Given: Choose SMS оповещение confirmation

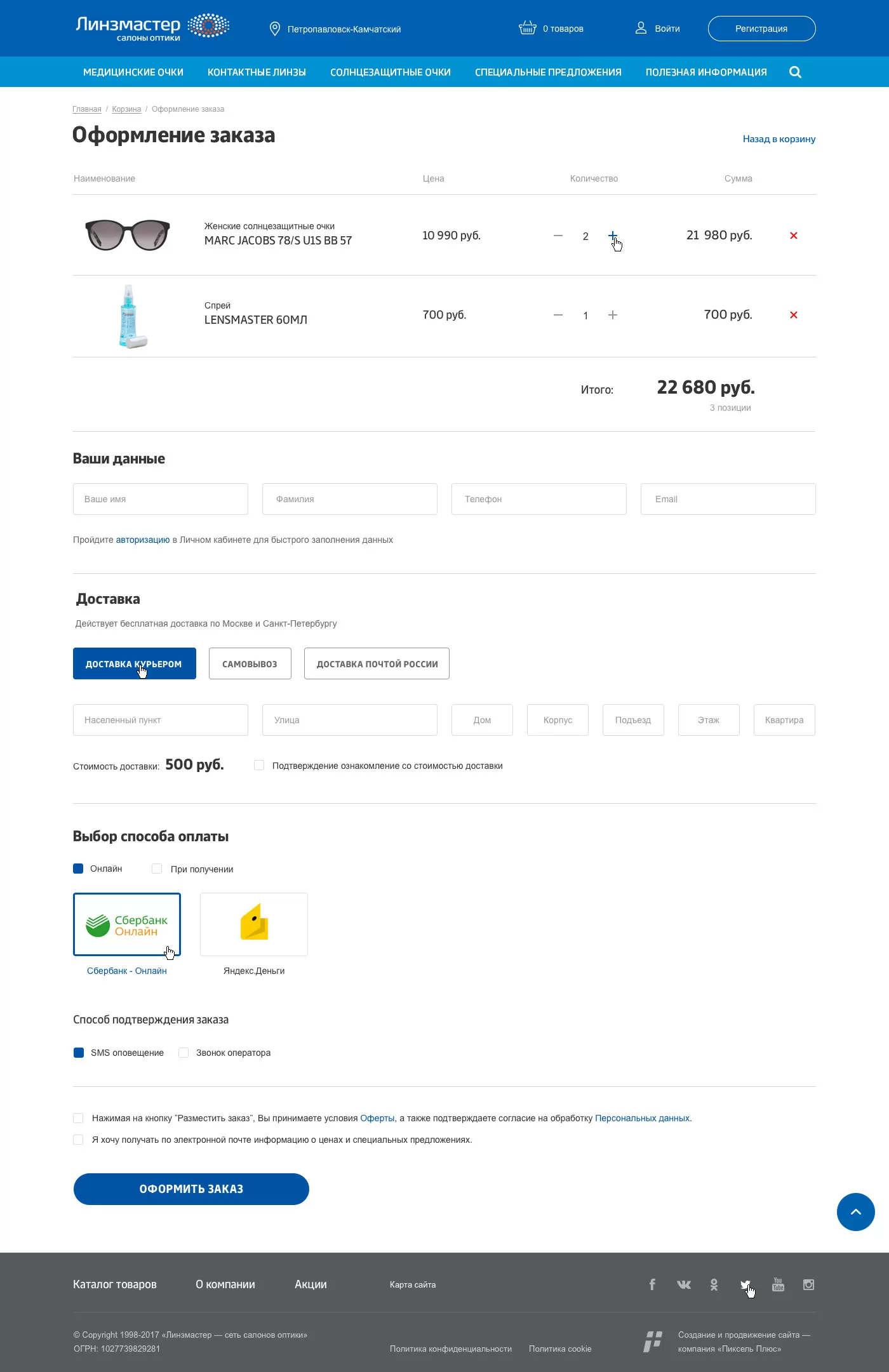Looking at the screenshot, I should coord(79,1053).
